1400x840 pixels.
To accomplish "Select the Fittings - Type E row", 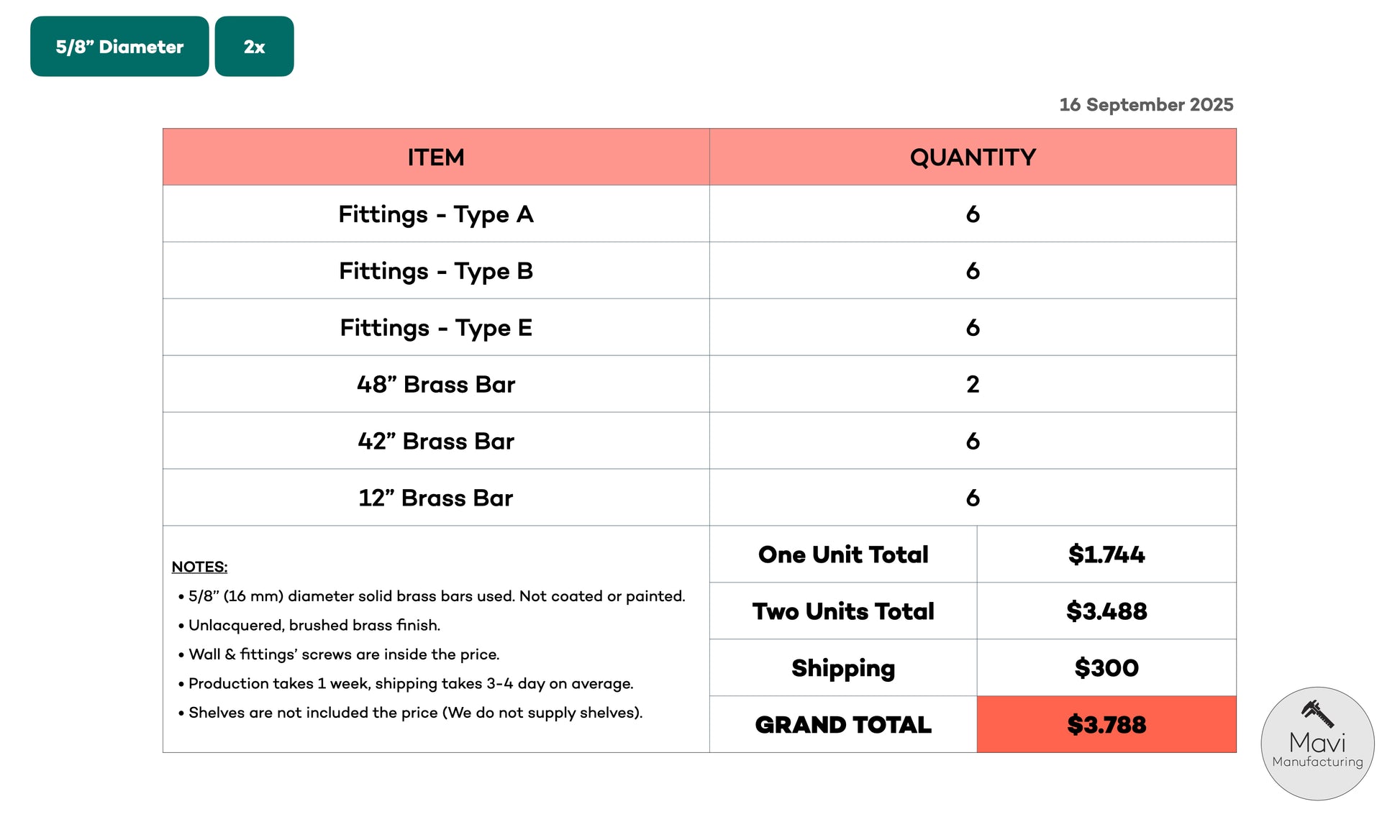I will (x=699, y=327).
